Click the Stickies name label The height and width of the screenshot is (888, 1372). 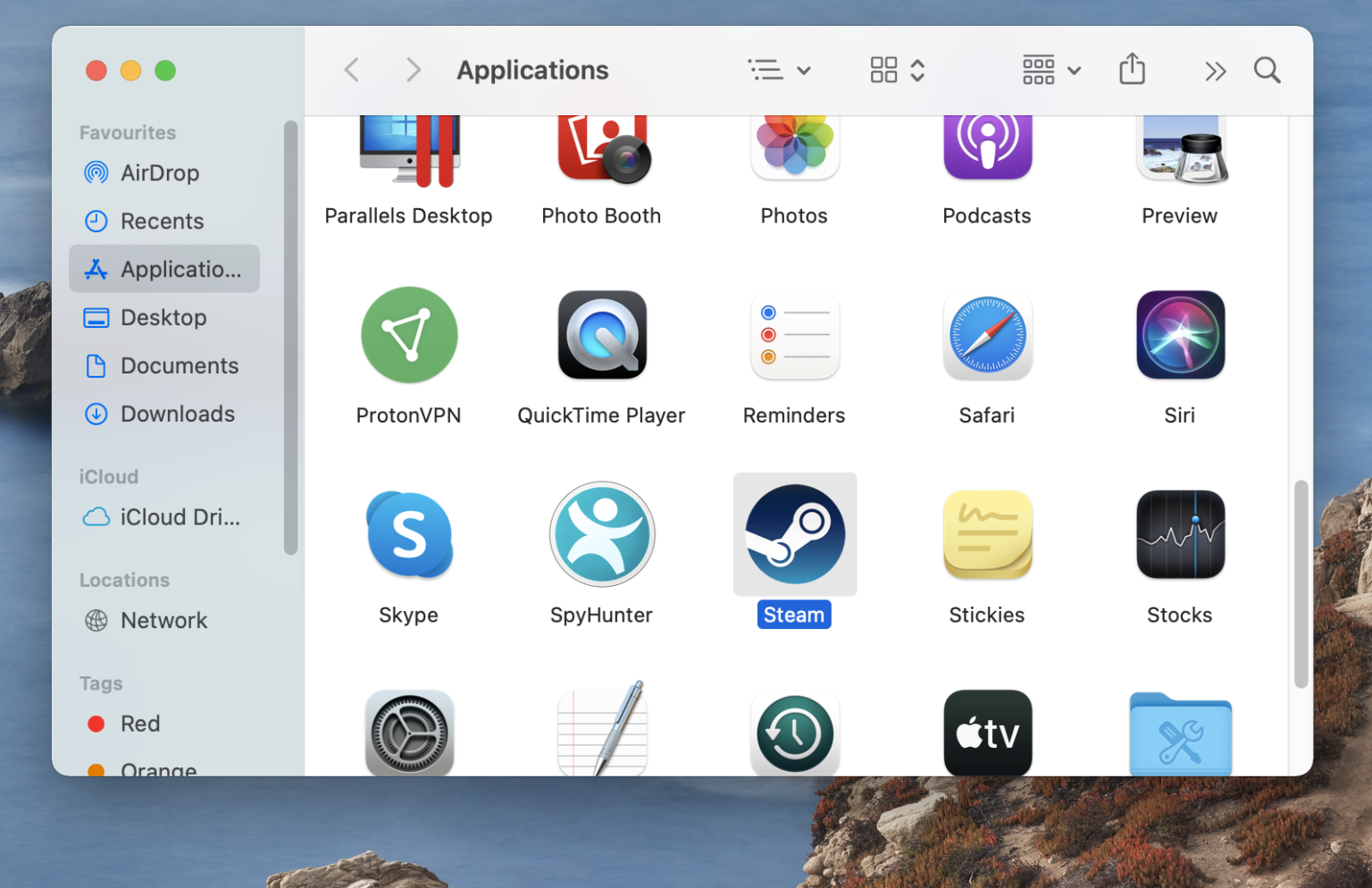click(987, 615)
